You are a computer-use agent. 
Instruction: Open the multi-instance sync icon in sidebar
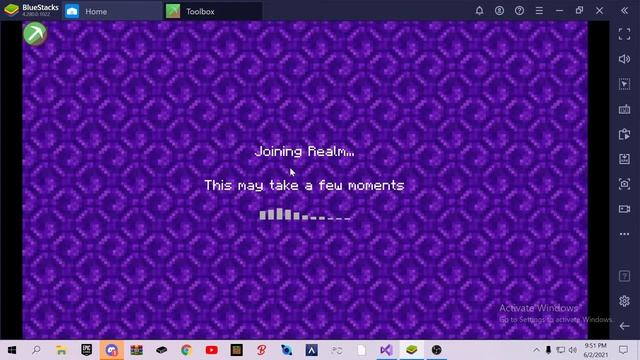(624, 134)
